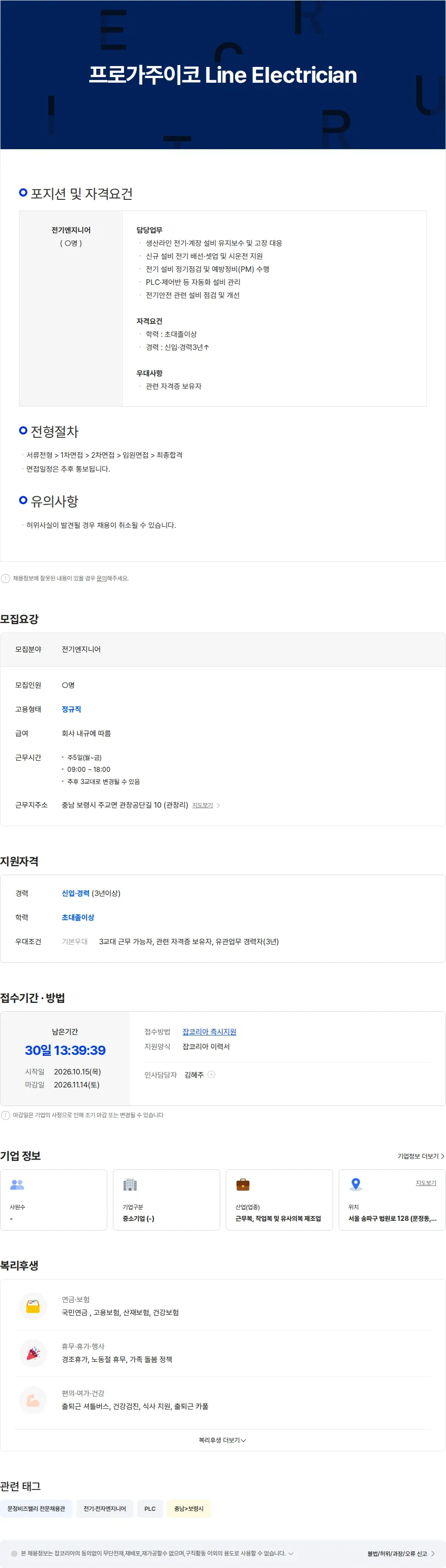
Task: Click 회사 내규에 따름 salary text
Action: pyautogui.click(x=86, y=733)
